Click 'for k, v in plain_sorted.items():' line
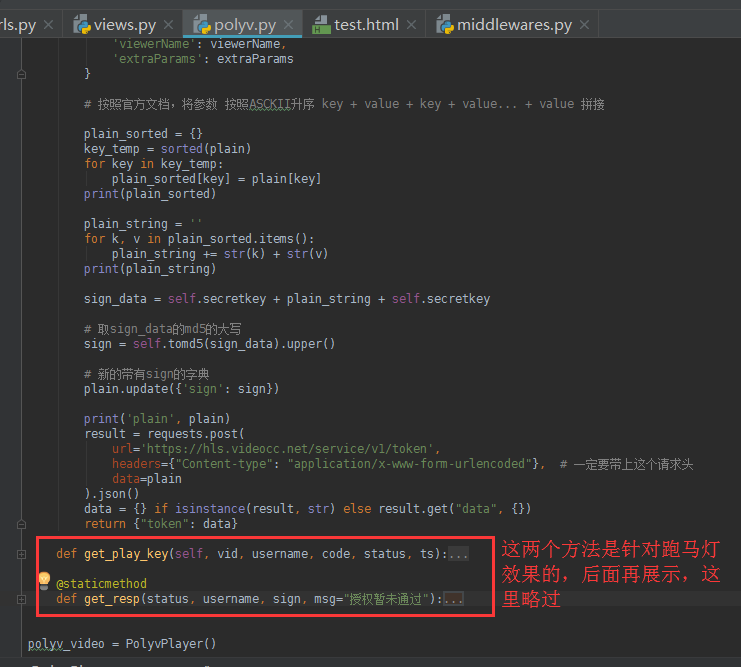Screen dimensions: 741x667 pos(199,239)
